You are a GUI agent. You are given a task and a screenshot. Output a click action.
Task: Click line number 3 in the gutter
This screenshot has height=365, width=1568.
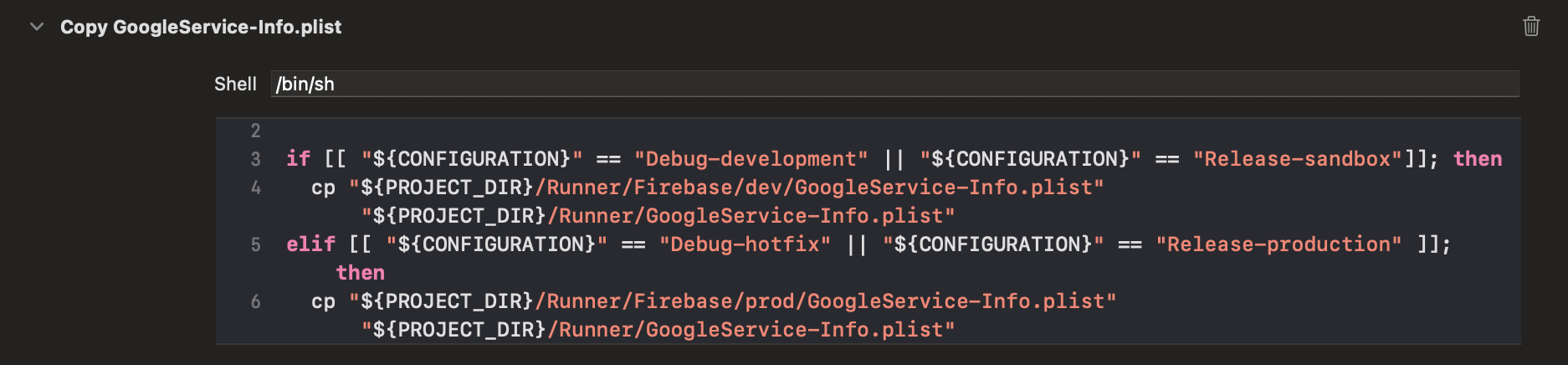point(255,159)
